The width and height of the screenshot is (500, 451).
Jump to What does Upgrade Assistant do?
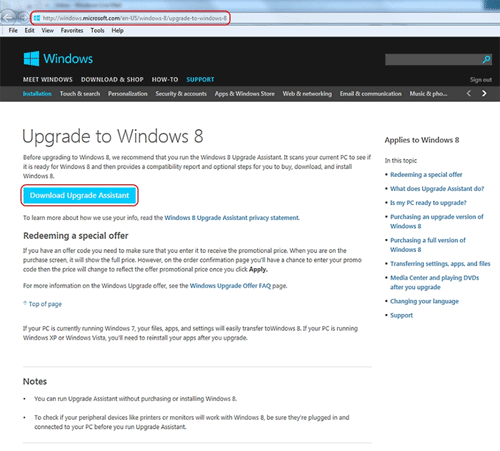[x=437, y=189]
